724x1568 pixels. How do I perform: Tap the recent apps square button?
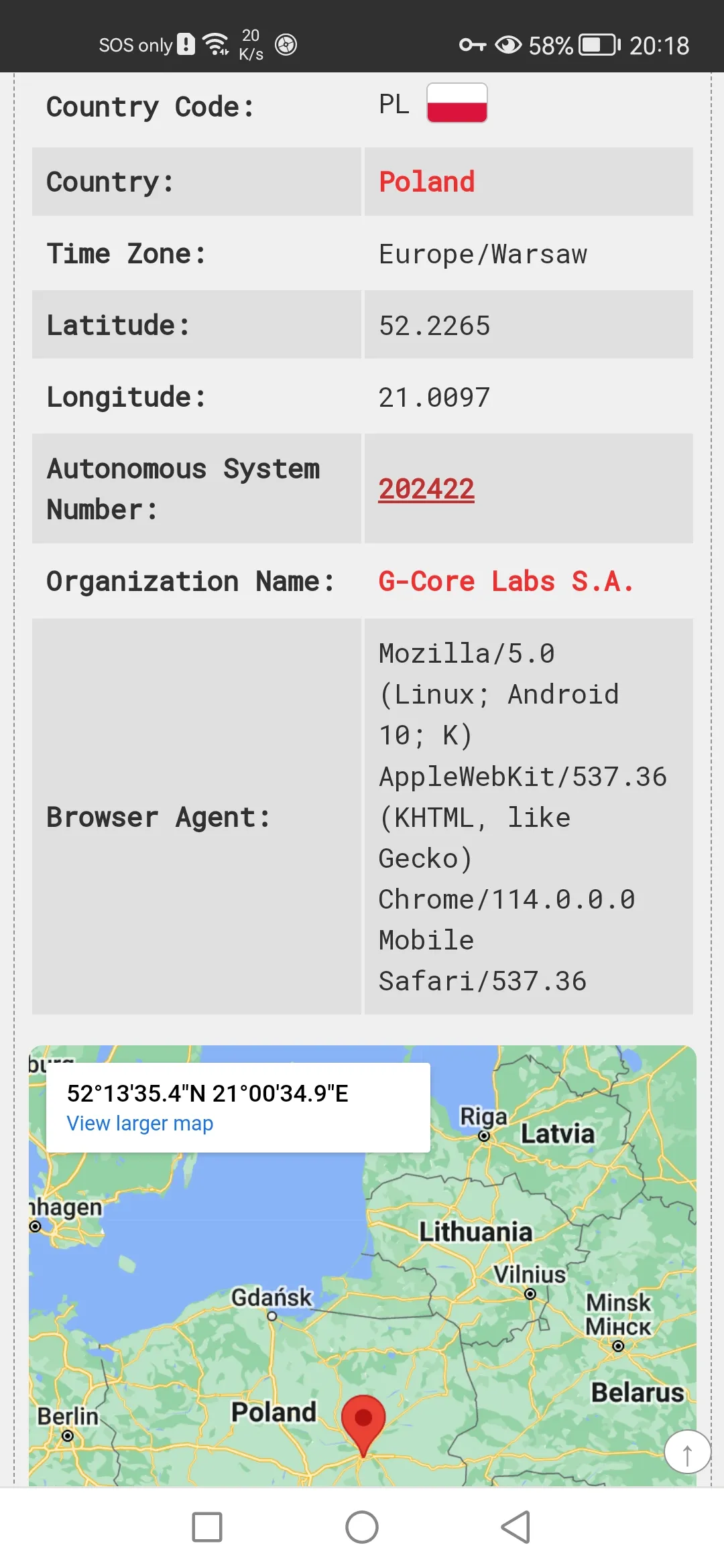207,1527
